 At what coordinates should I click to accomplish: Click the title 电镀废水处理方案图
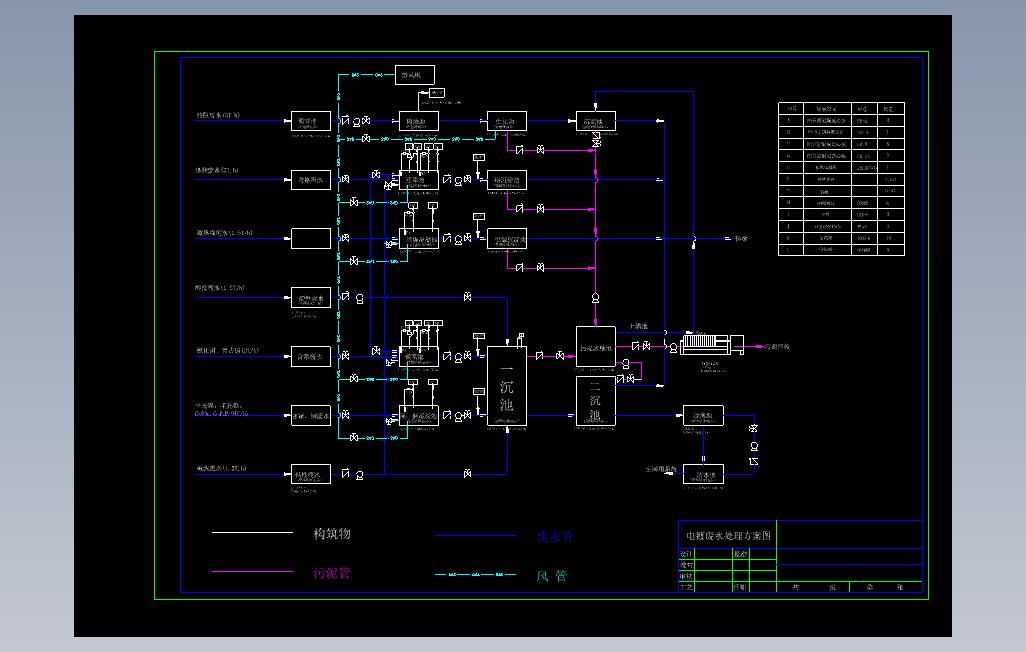[728, 535]
